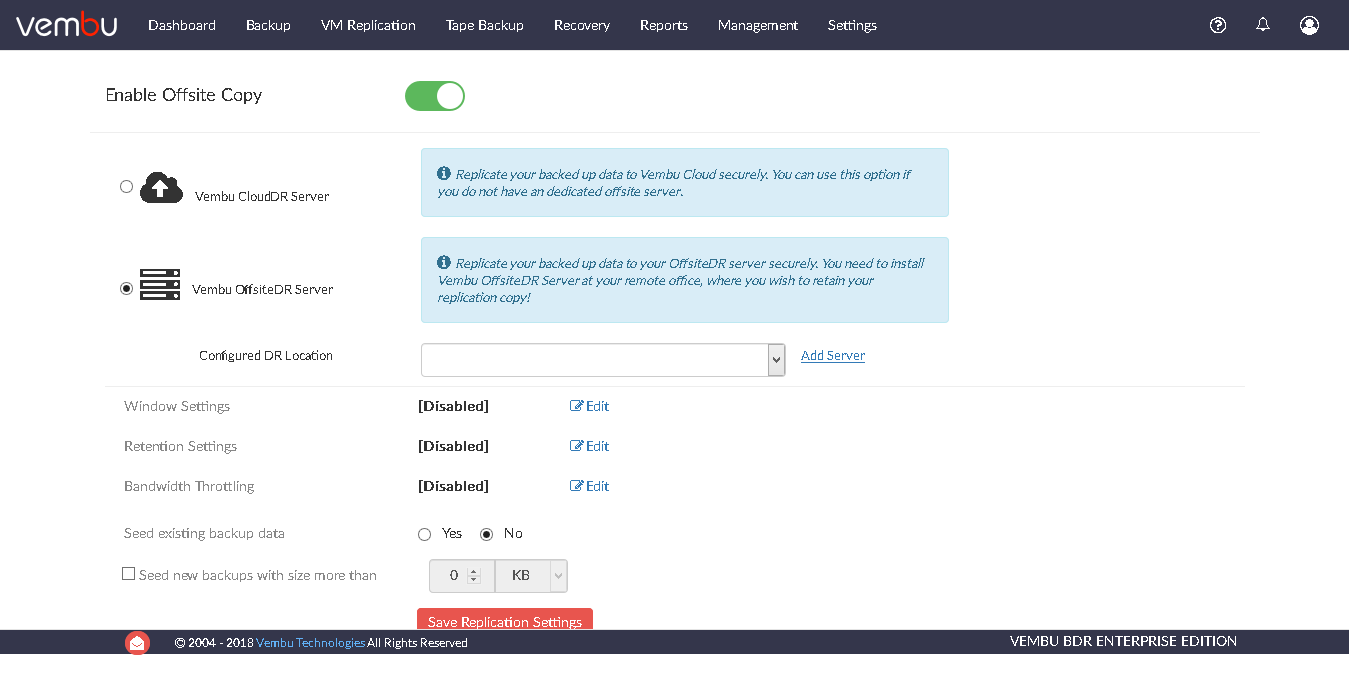
Task: Toggle the Enable Offsite Copy switch
Action: tap(435, 96)
